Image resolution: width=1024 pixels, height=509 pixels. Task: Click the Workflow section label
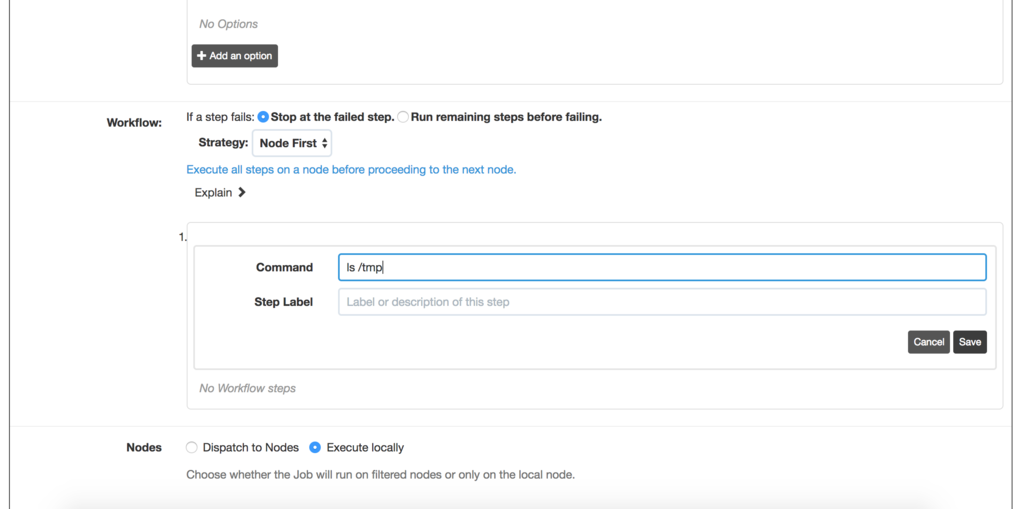coord(134,123)
